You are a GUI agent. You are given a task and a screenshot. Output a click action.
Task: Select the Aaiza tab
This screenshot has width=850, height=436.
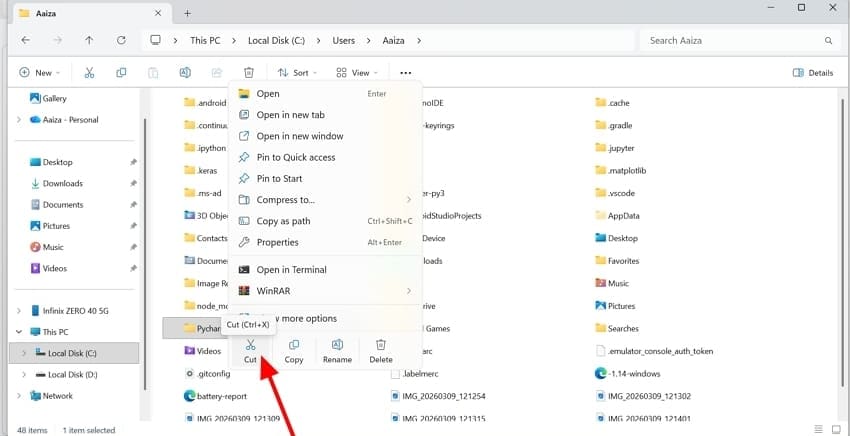point(91,13)
